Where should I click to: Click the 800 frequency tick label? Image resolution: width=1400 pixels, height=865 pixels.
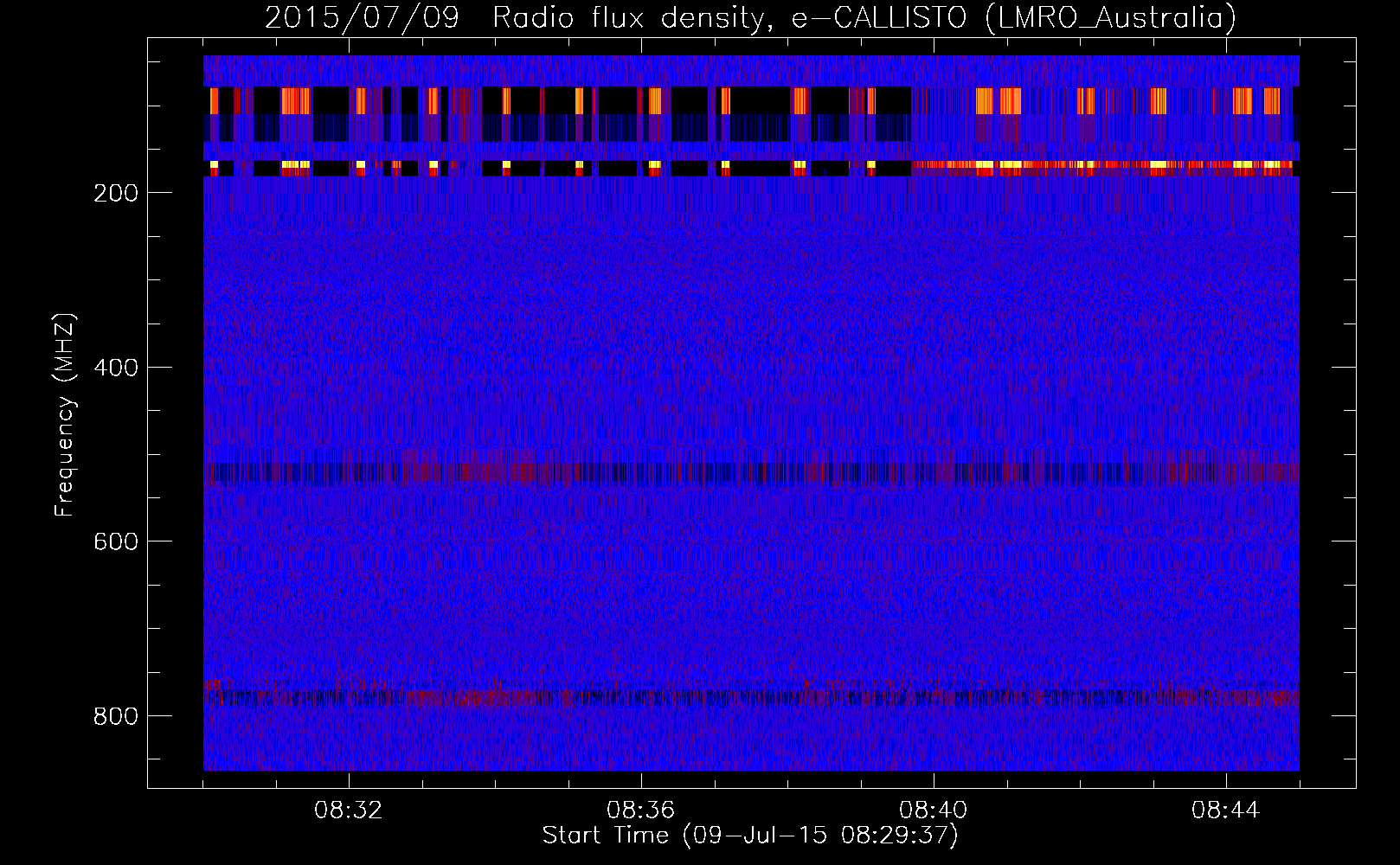[116, 716]
